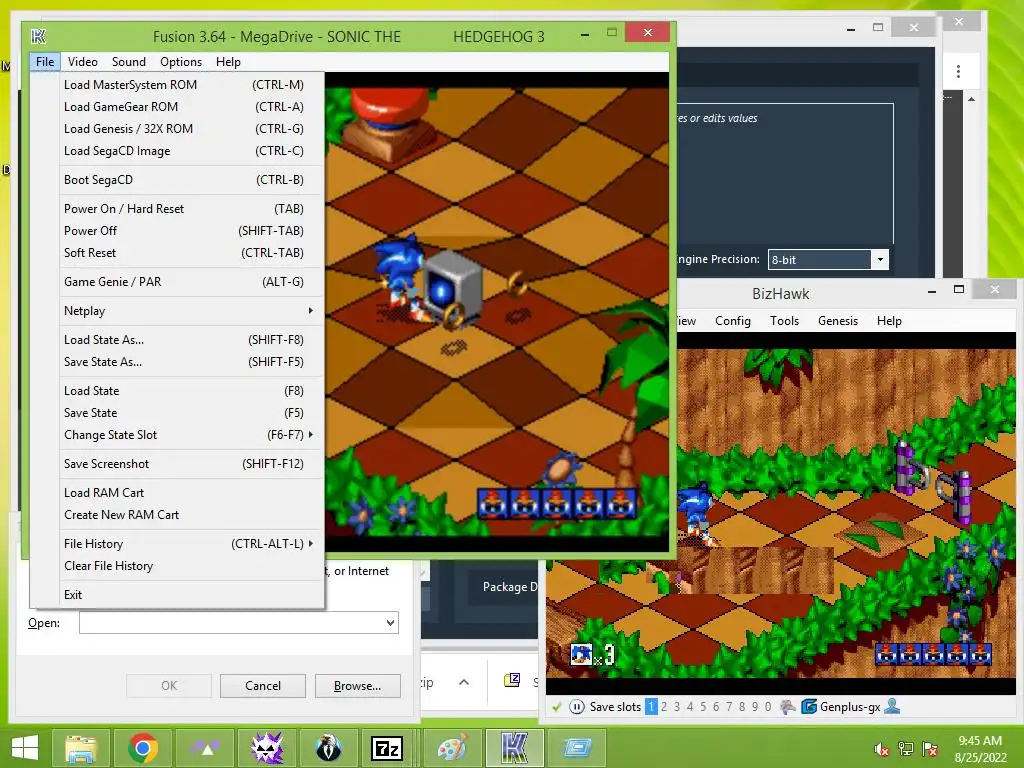Open the Engine Precision 8-bit dropdown
The image size is (1024, 768).
pyautogui.click(x=880, y=259)
